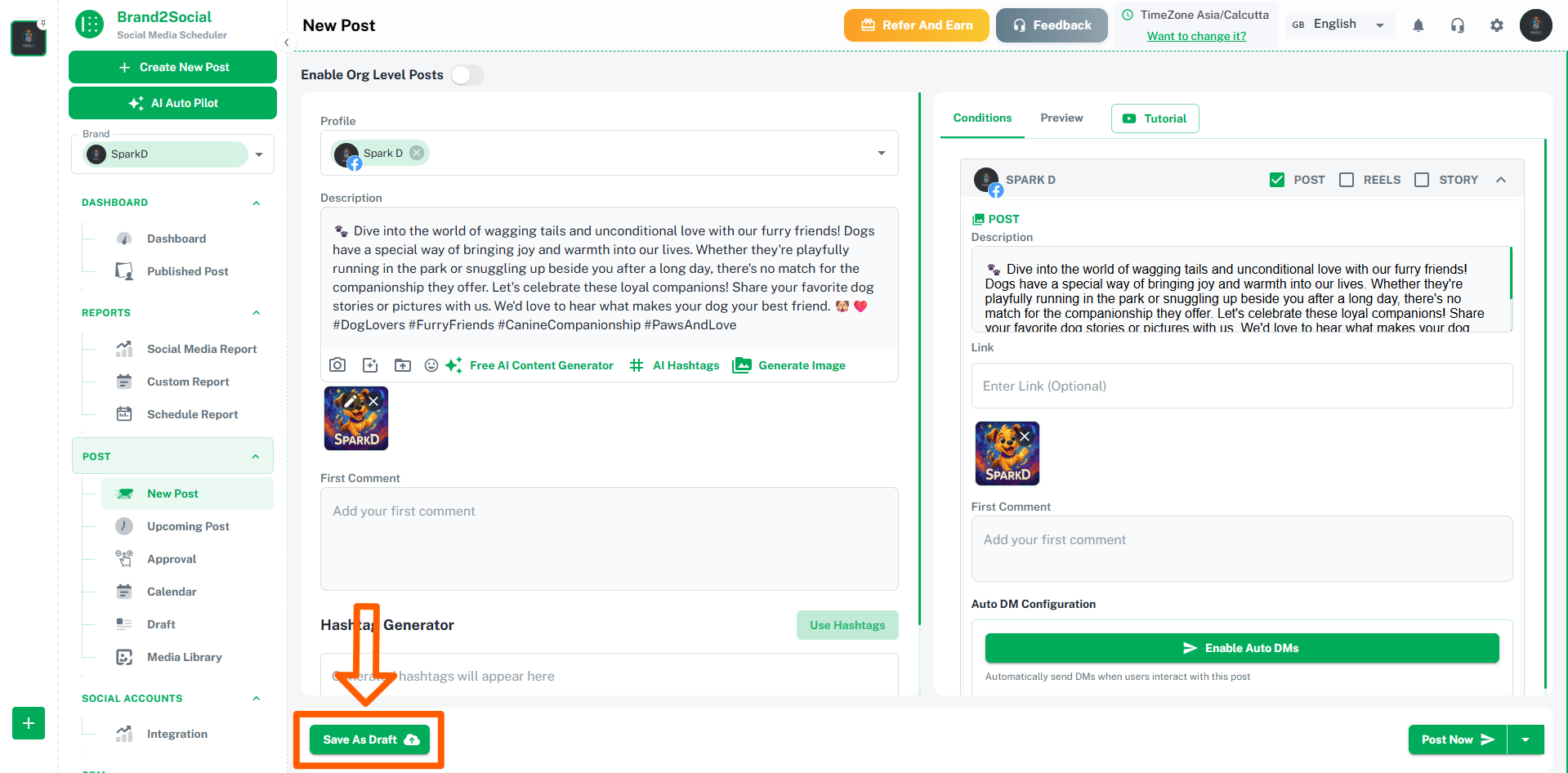Check the STORY checkbox
This screenshot has height=773, width=1568.
[1422, 180]
